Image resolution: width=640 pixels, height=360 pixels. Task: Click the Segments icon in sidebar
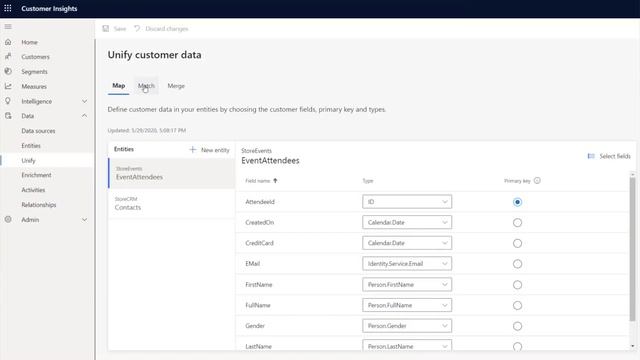coord(8,71)
